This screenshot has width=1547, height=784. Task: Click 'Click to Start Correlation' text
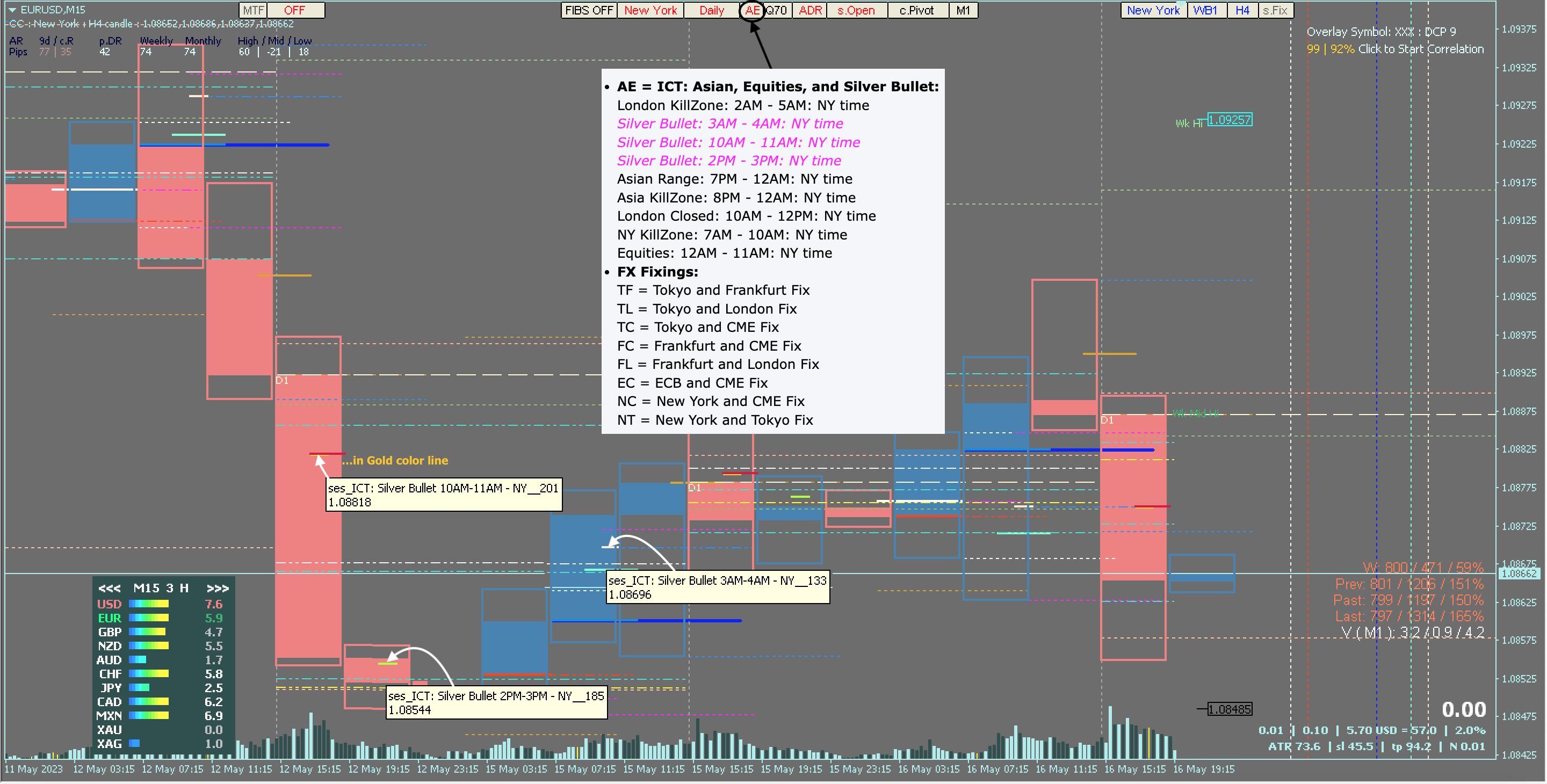[x=1420, y=49]
